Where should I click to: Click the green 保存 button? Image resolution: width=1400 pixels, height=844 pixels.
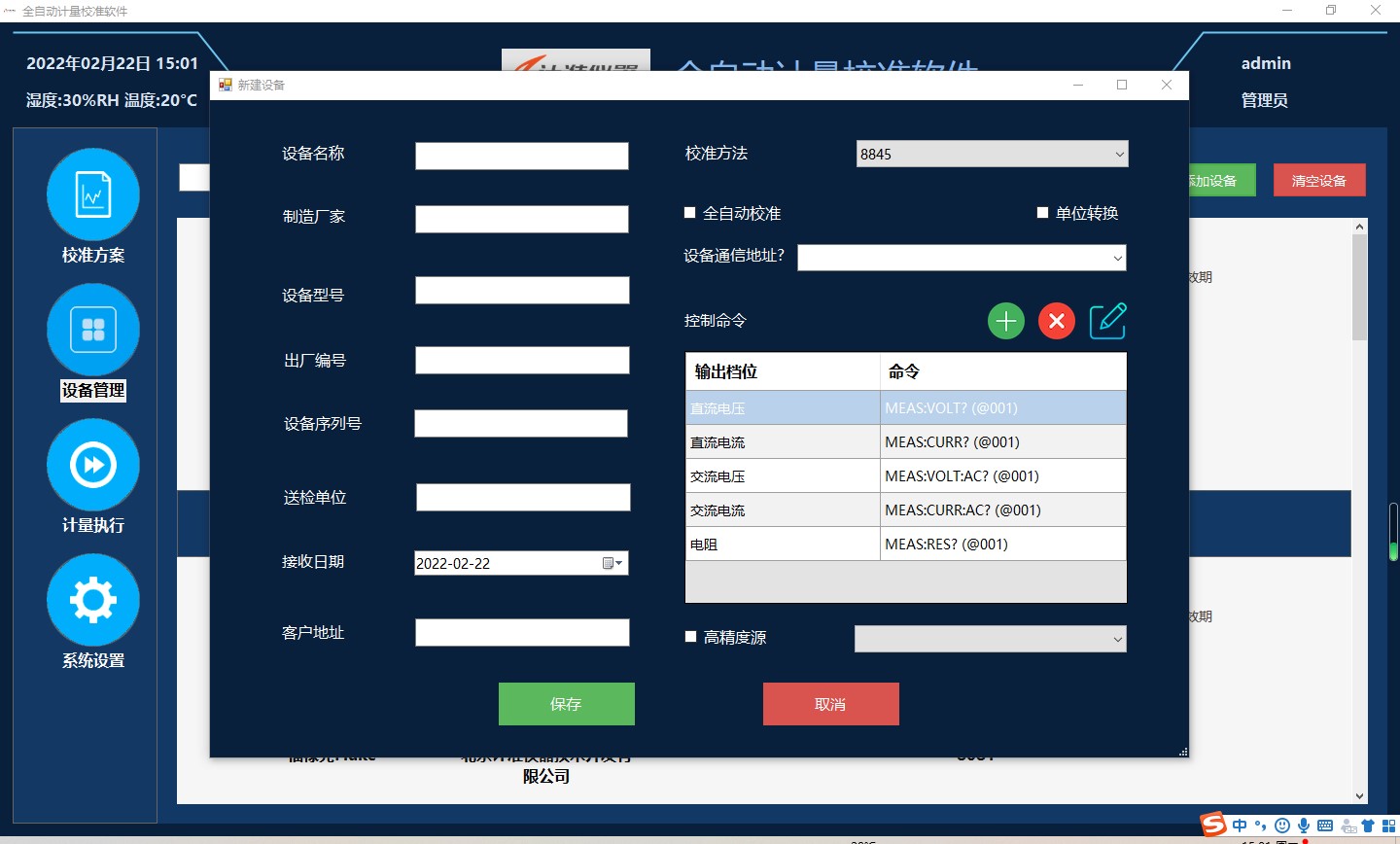(566, 704)
